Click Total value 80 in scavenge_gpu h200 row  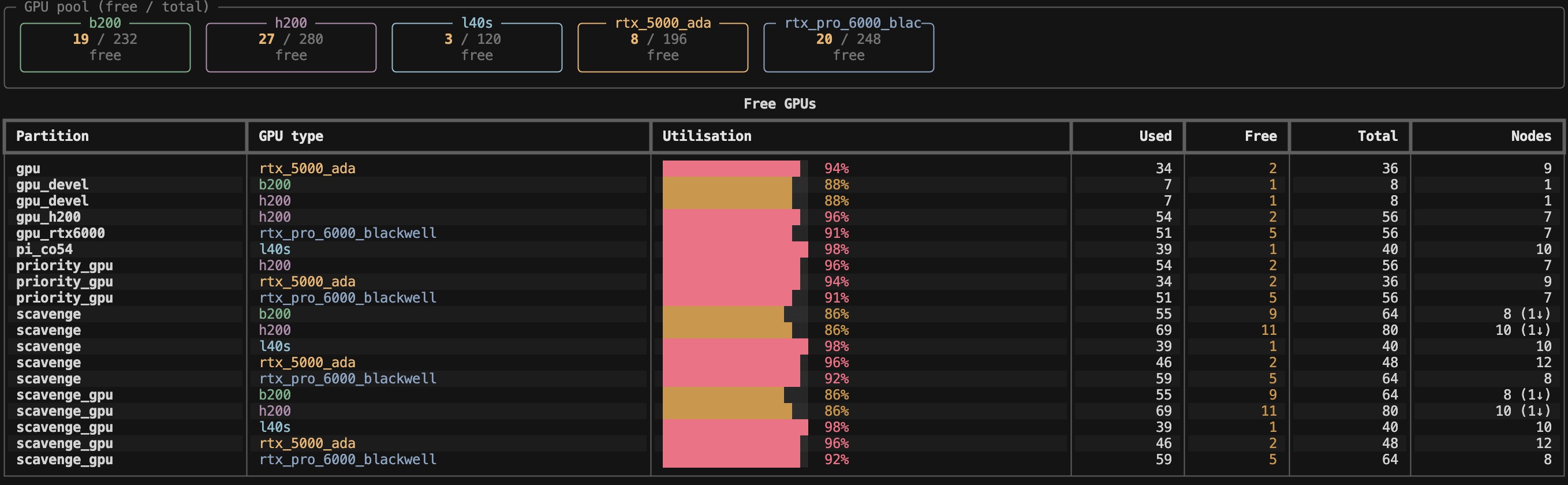point(1390,411)
